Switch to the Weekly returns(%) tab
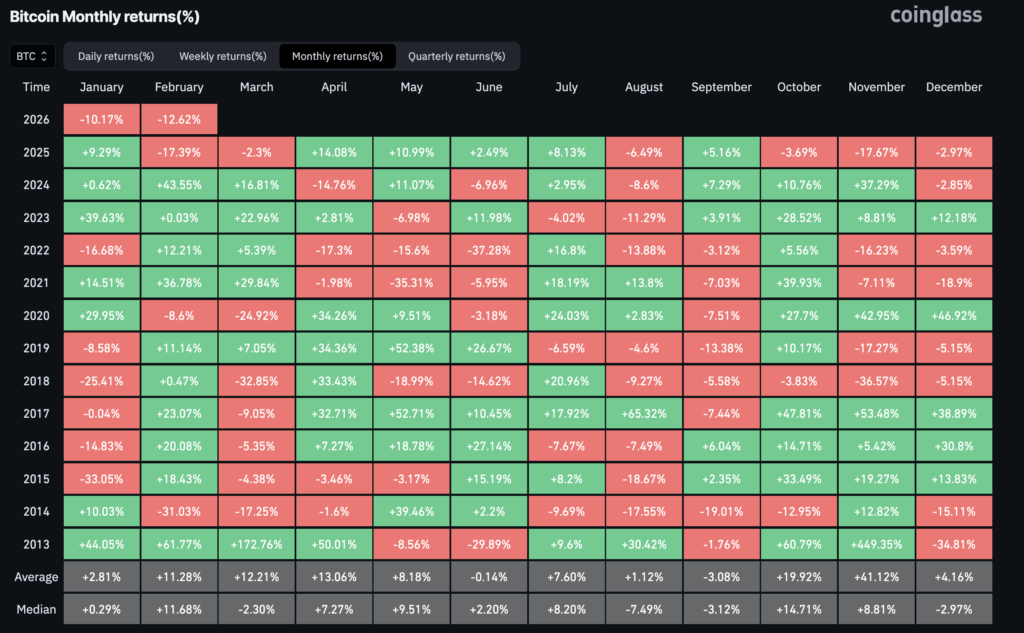 coord(222,56)
